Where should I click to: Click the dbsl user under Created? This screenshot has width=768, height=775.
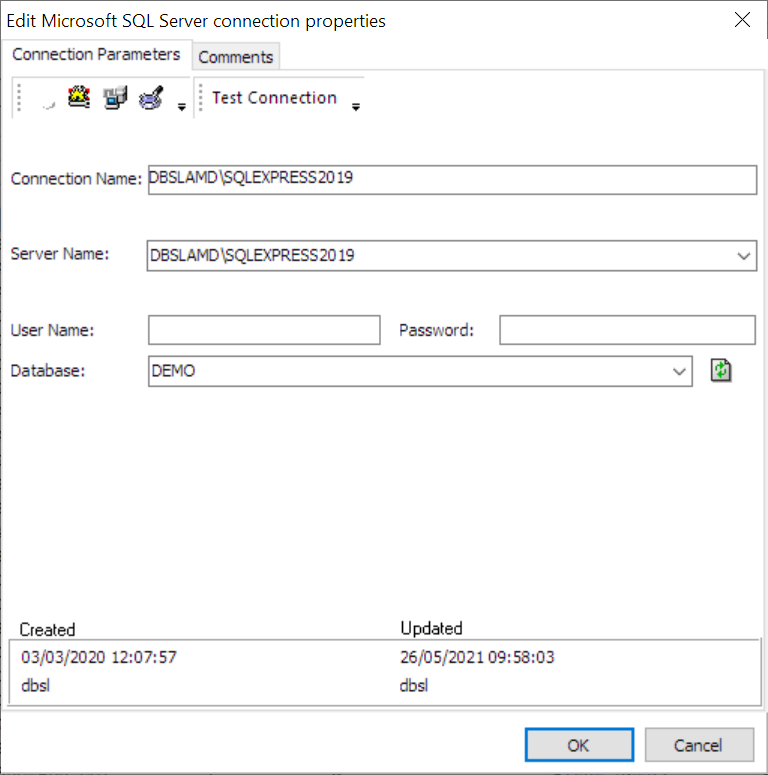click(36, 686)
